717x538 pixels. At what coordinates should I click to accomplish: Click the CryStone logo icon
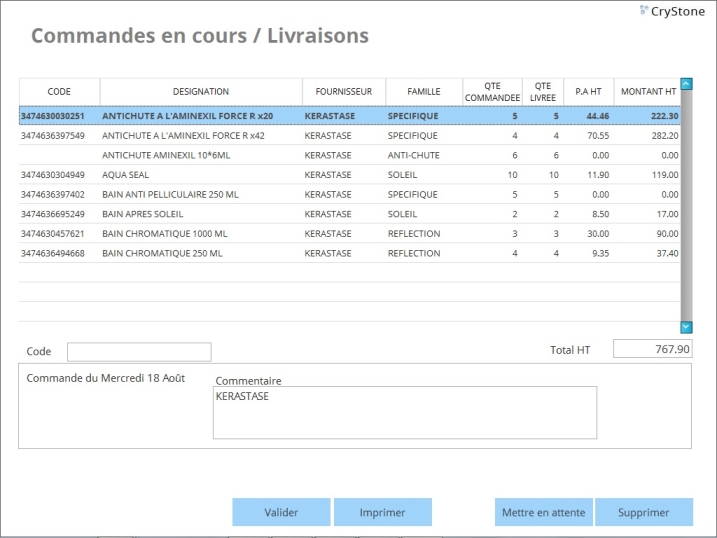(x=644, y=10)
